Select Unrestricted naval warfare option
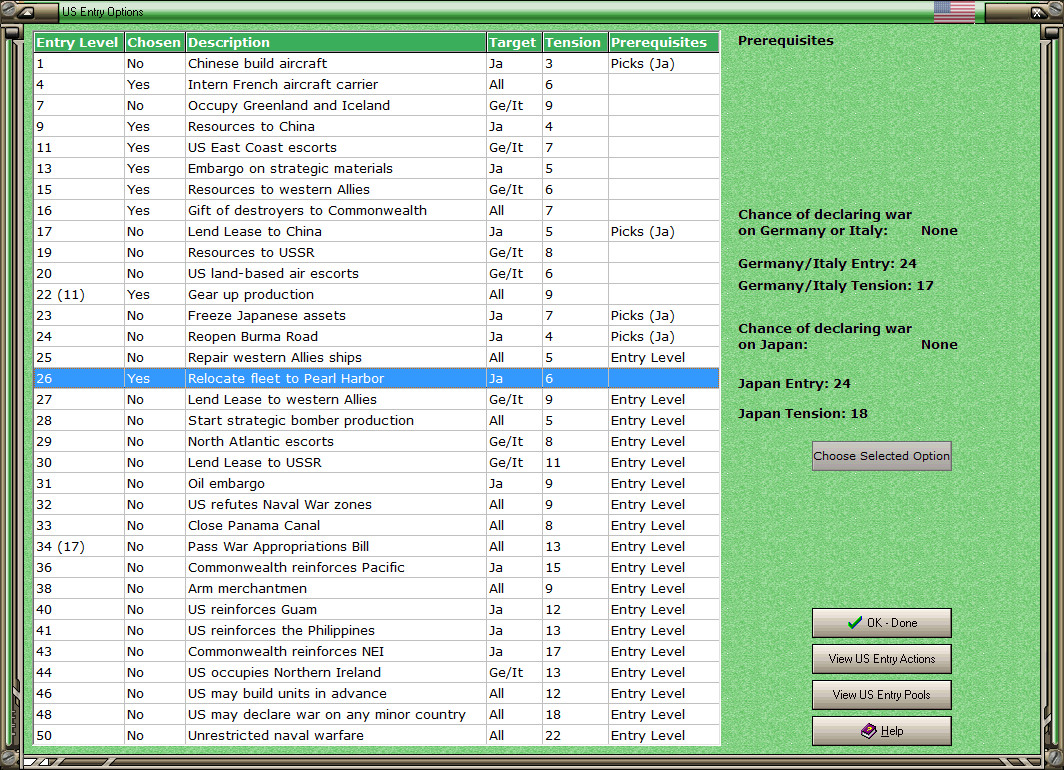Viewport: 1064px width, 770px height. coord(377,735)
